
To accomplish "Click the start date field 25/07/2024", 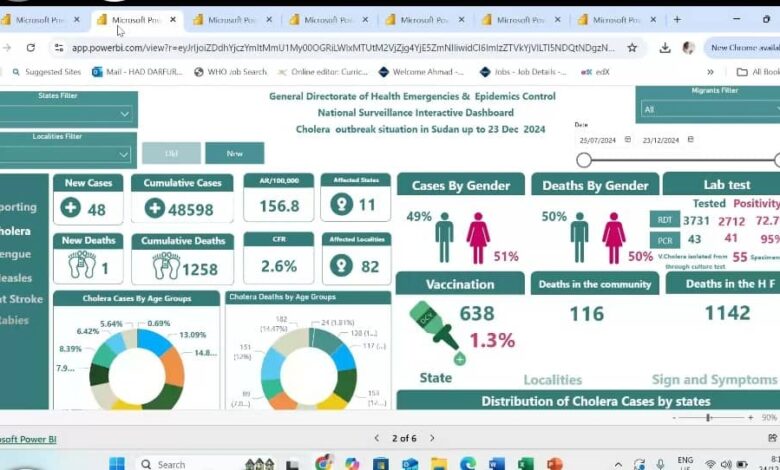I will pos(604,140).
